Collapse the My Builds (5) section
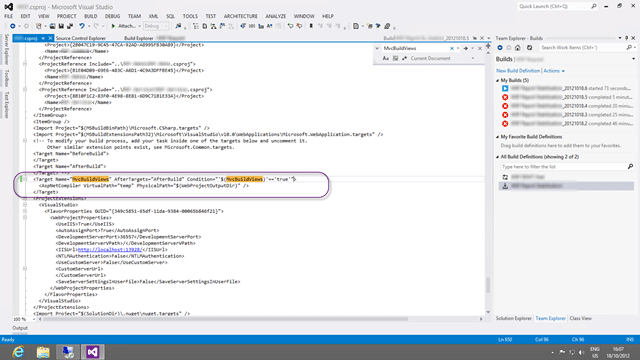 [x=498, y=80]
